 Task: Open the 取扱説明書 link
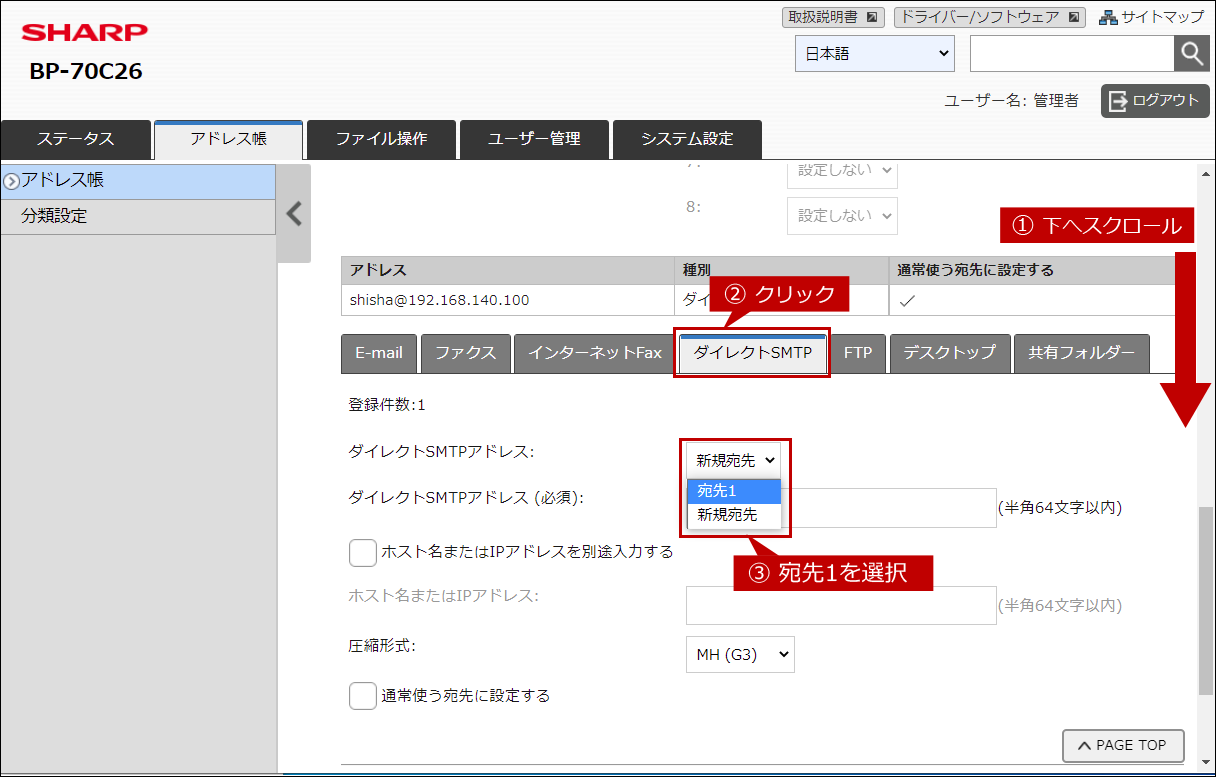point(832,17)
